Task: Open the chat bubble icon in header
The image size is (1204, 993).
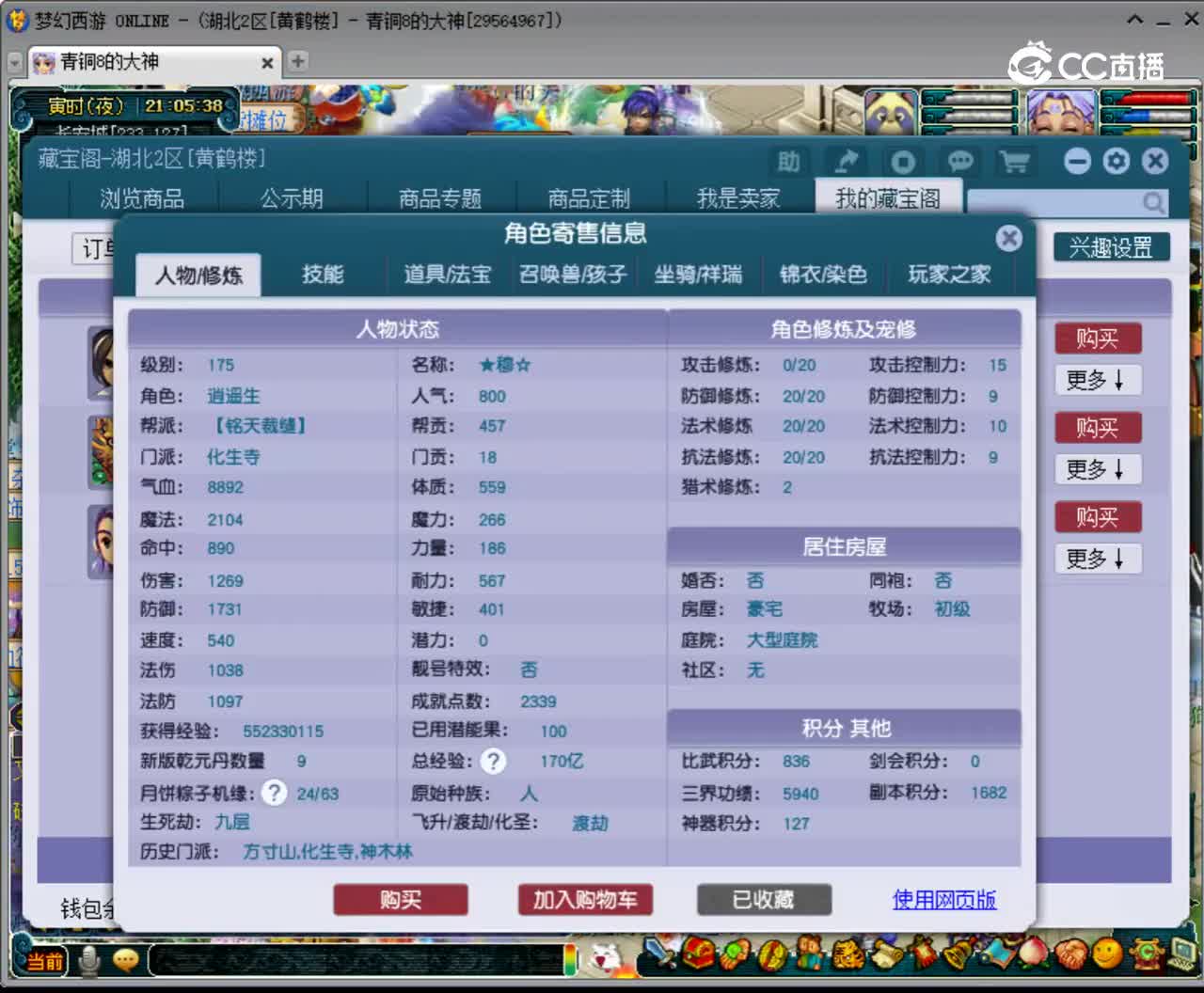Action: click(x=959, y=162)
